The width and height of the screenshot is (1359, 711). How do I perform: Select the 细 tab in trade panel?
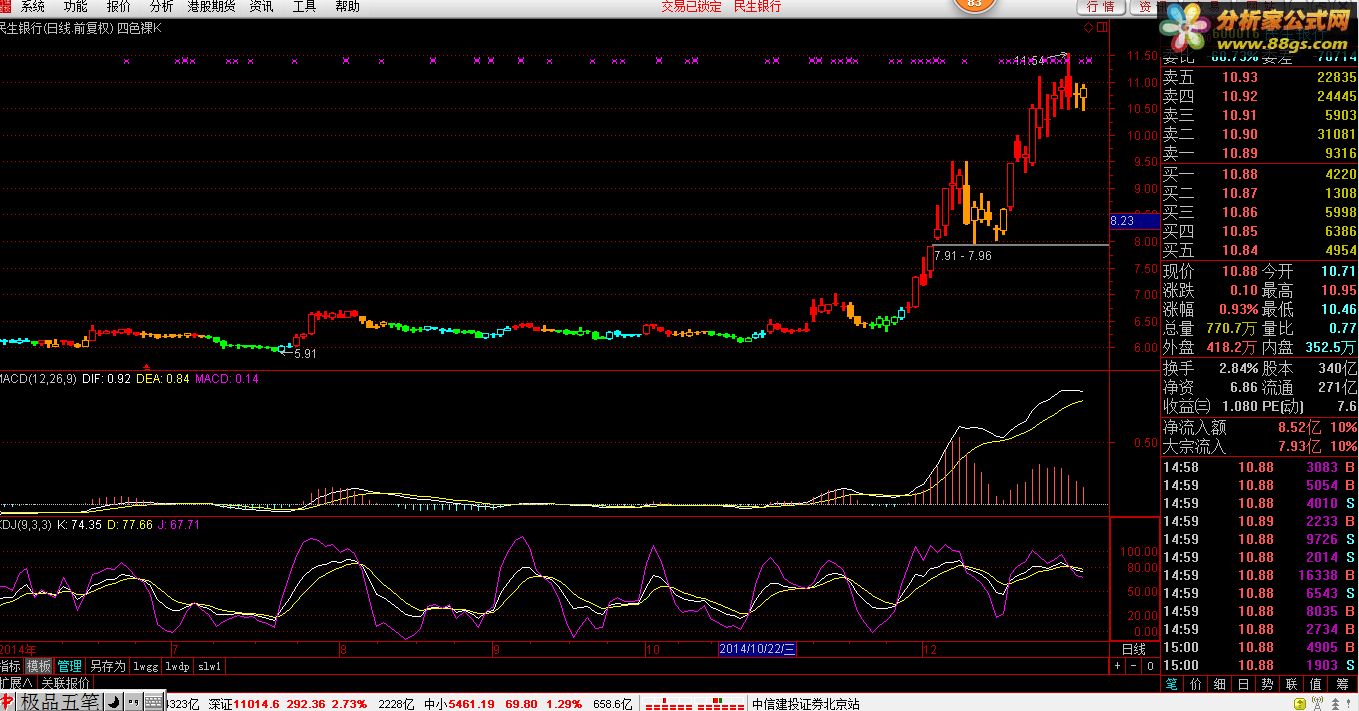pyautogui.click(x=1220, y=685)
